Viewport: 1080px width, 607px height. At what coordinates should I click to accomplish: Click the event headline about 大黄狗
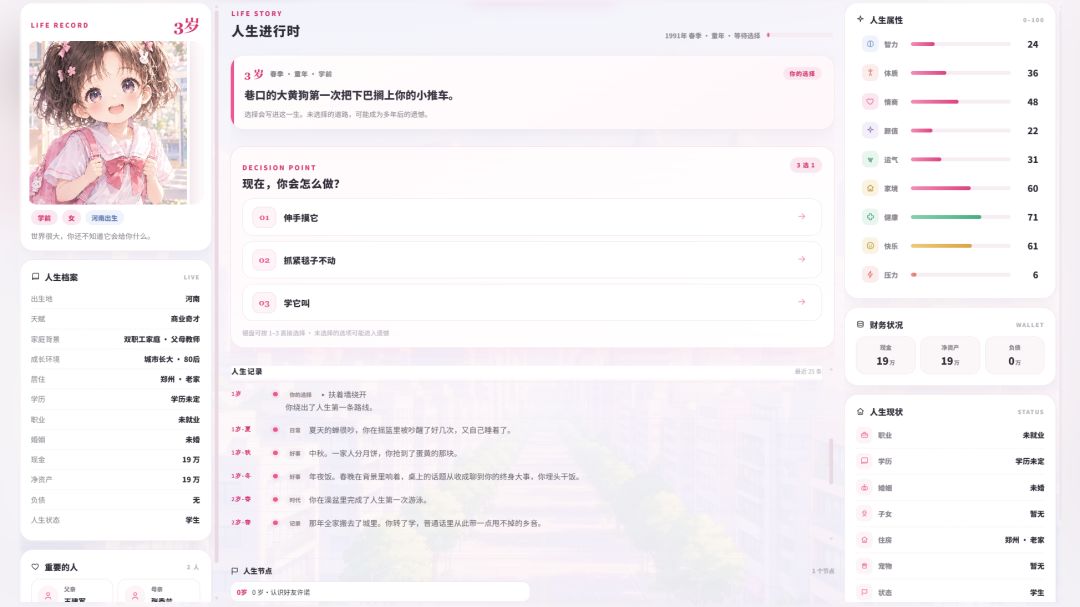(349, 95)
